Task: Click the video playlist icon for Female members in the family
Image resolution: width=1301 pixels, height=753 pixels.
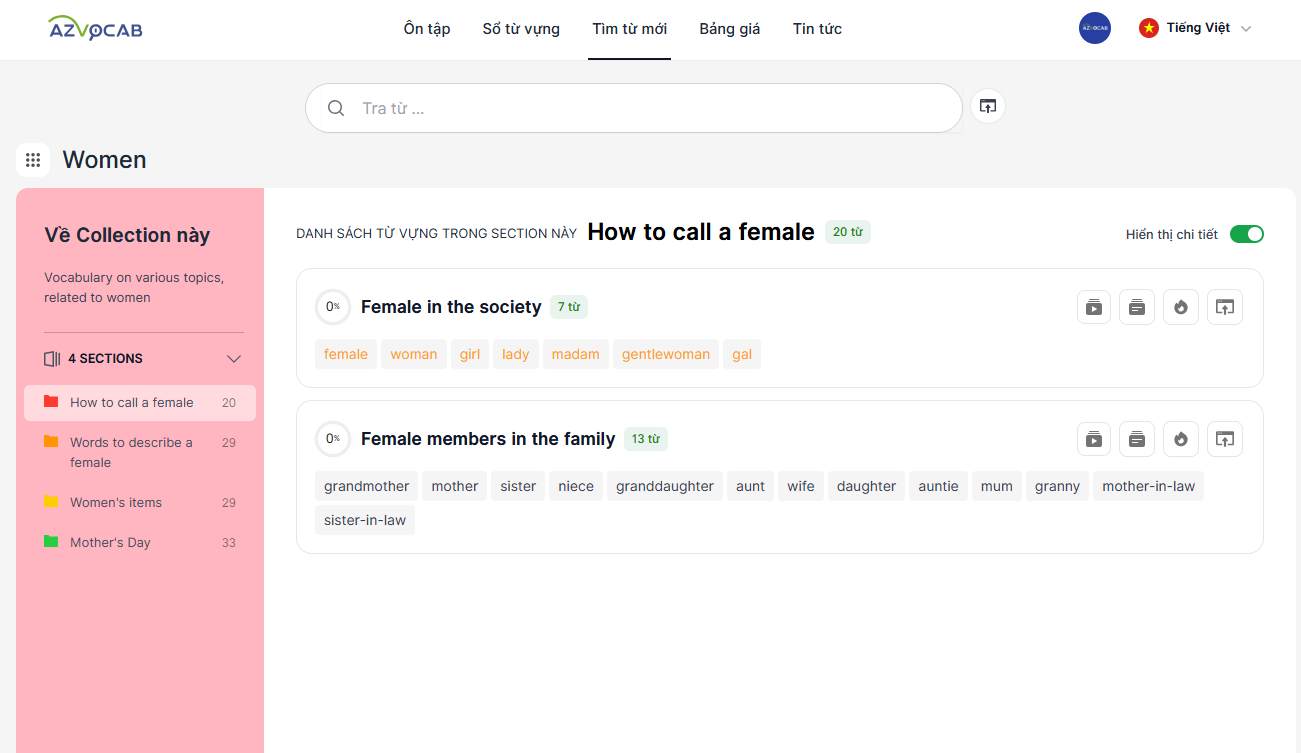Action: [1094, 439]
